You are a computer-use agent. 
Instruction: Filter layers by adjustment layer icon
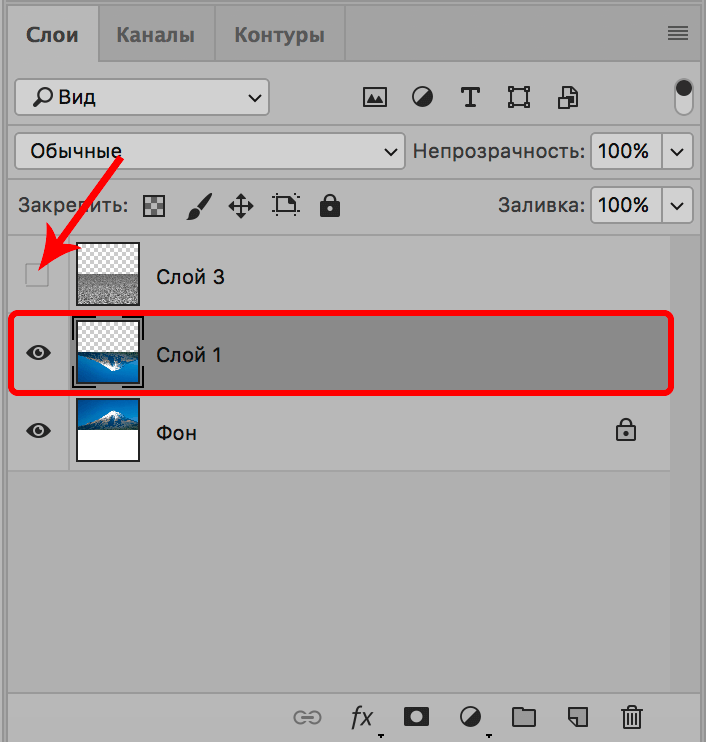(x=423, y=97)
